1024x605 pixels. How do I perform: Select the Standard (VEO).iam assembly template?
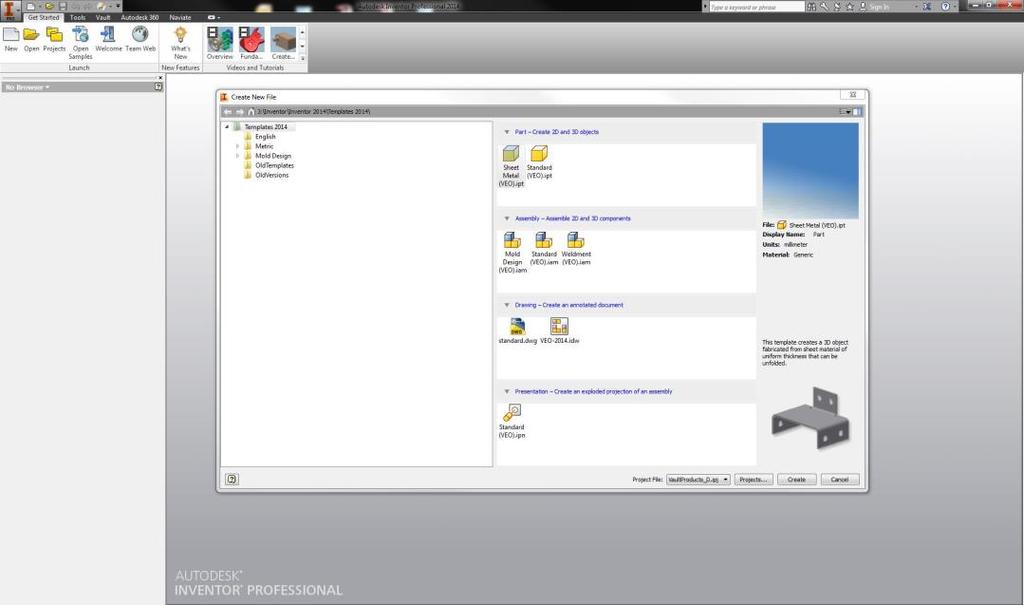pyautogui.click(x=544, y=248)
